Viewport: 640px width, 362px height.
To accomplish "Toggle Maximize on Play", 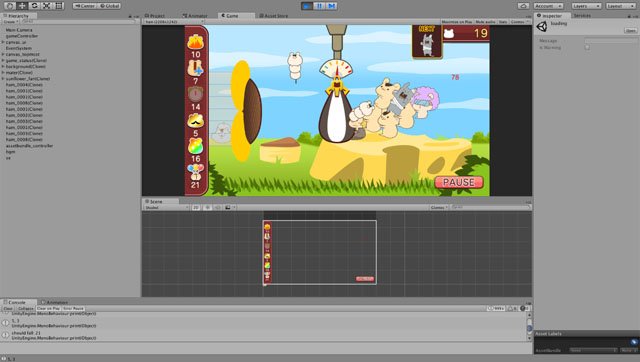I will coord(457,22).
